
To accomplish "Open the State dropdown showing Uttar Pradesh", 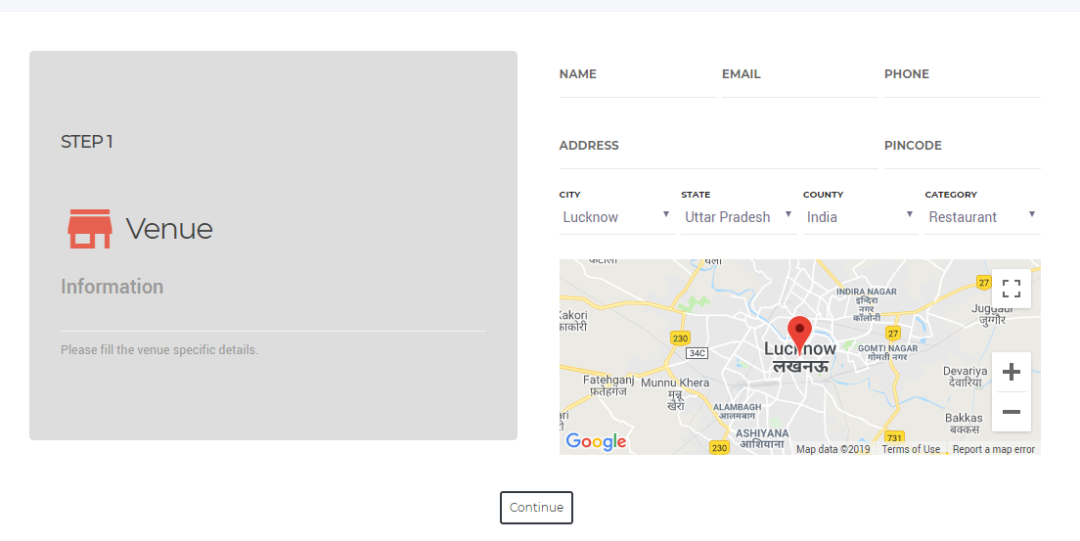I will pyautogui.click(x=738, y=217).
